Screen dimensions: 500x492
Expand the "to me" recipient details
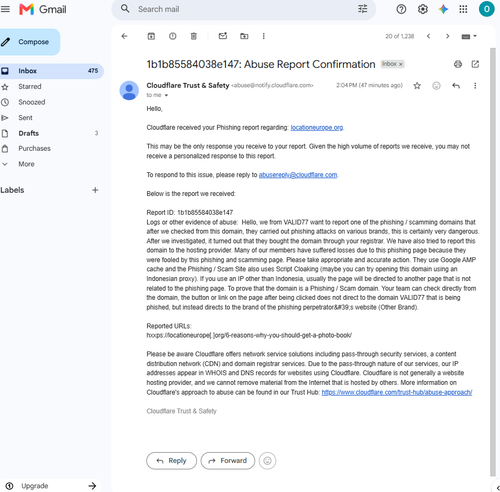[166, 95]
